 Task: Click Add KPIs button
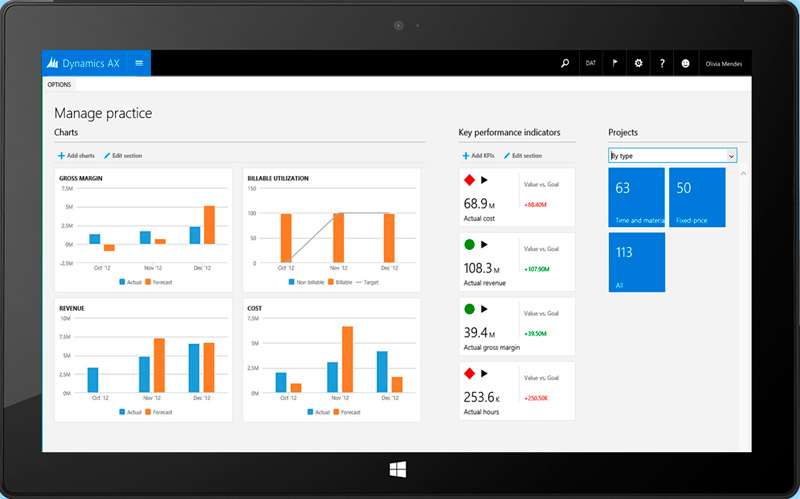tap(478, 156)
